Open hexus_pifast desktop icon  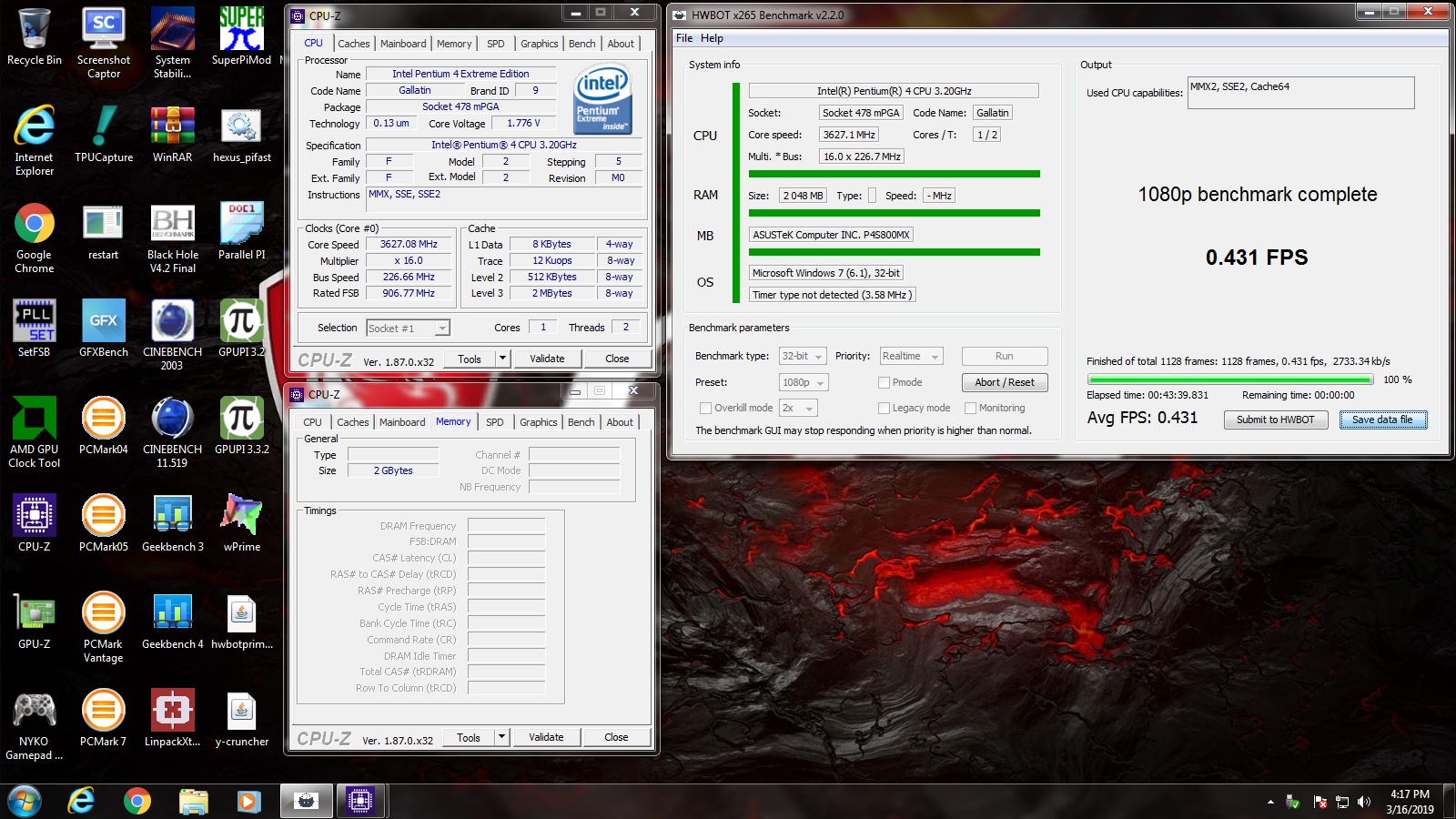(242, 135)
